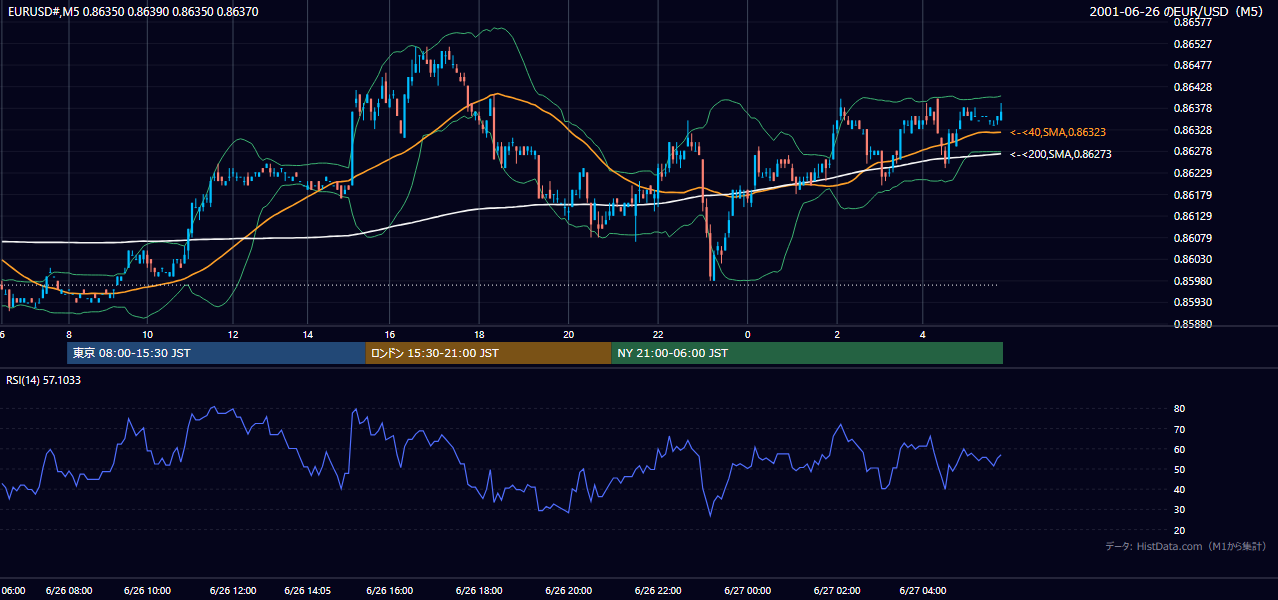This screenshot has height=600, width=1278.
Task: Click the RSI 20 level label
Action: pyautogui.click(x=1180, y=530)
